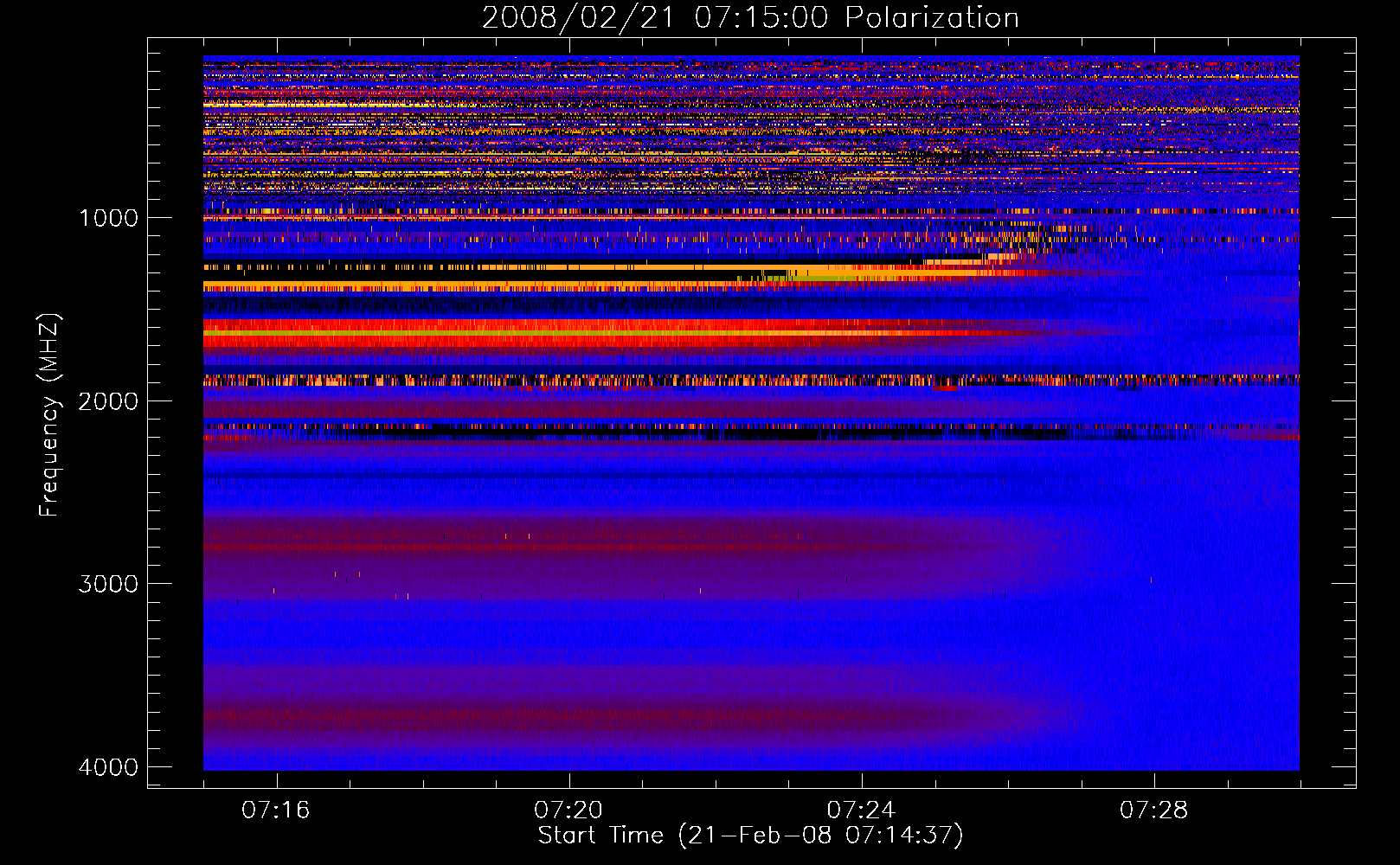Click the 07:24 time tick label
The image size is (1400, 865).
(x=861, y=811)
